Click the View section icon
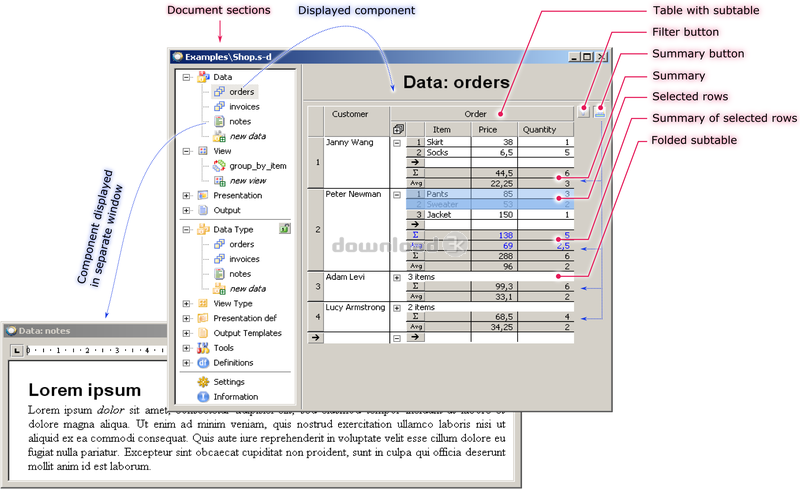The image size is (800, 489). [x=203, y=151]
